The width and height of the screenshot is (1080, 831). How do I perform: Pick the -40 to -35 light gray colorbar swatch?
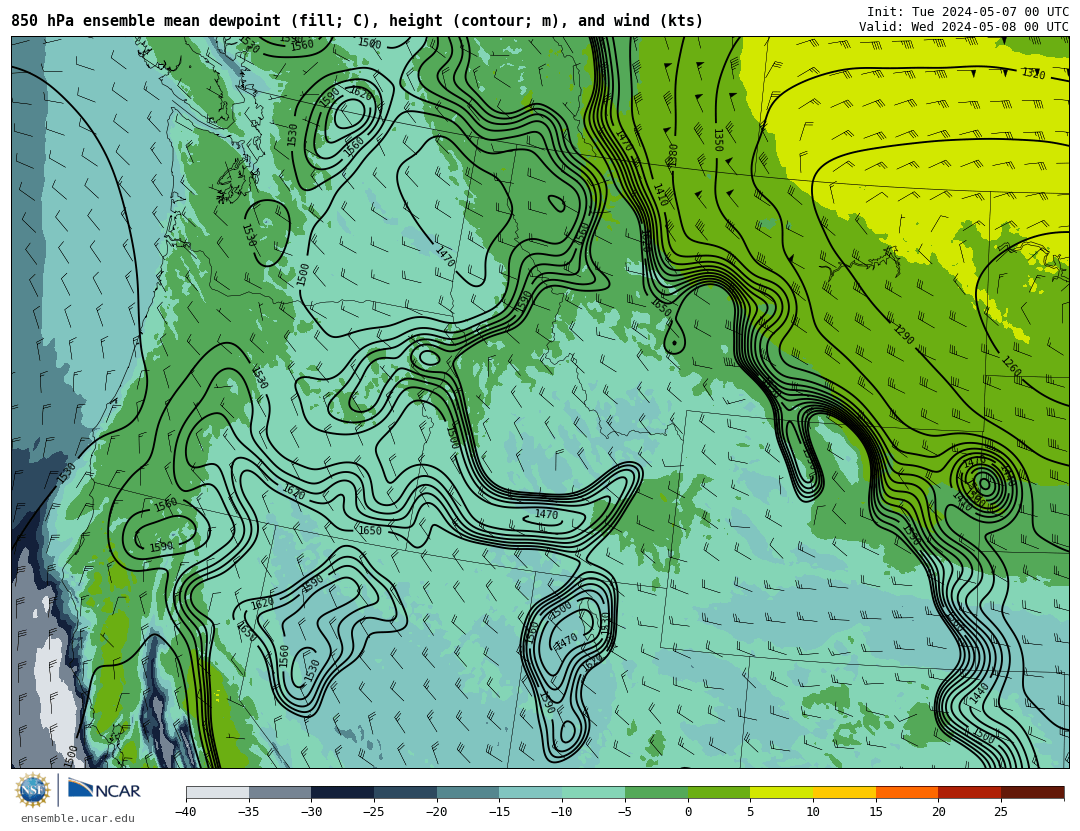[x=218, y=792]
